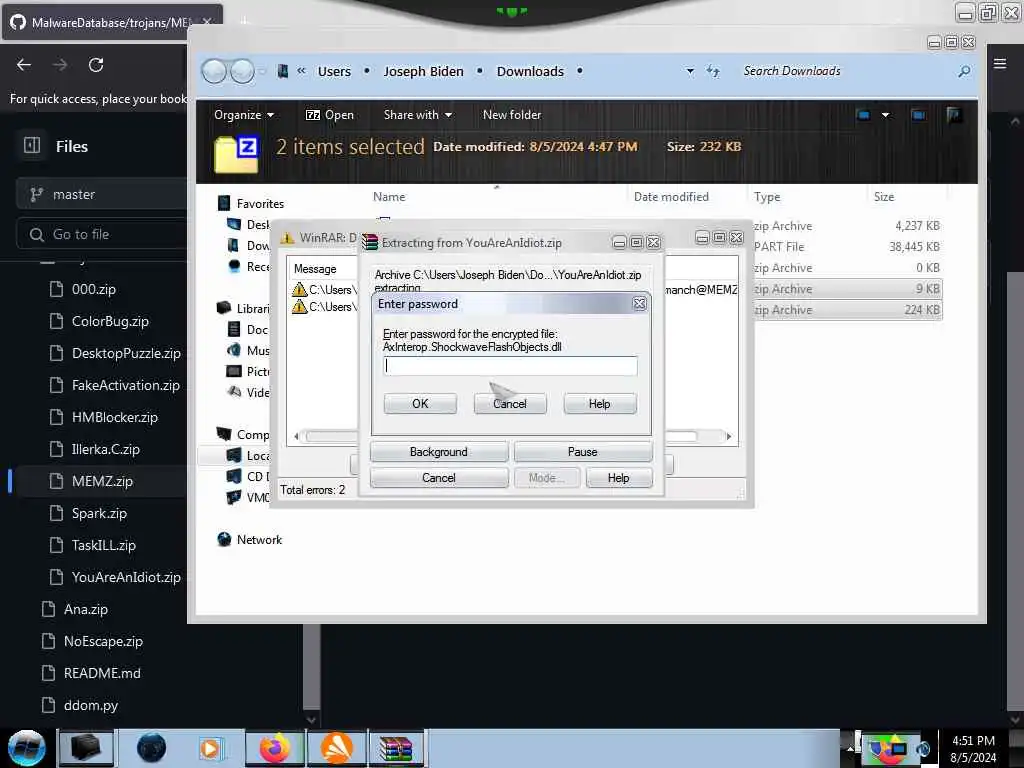Sort files by Date modified column
Image resolution: width=1024 pixels, height=768 pixels.
[671, 197]
